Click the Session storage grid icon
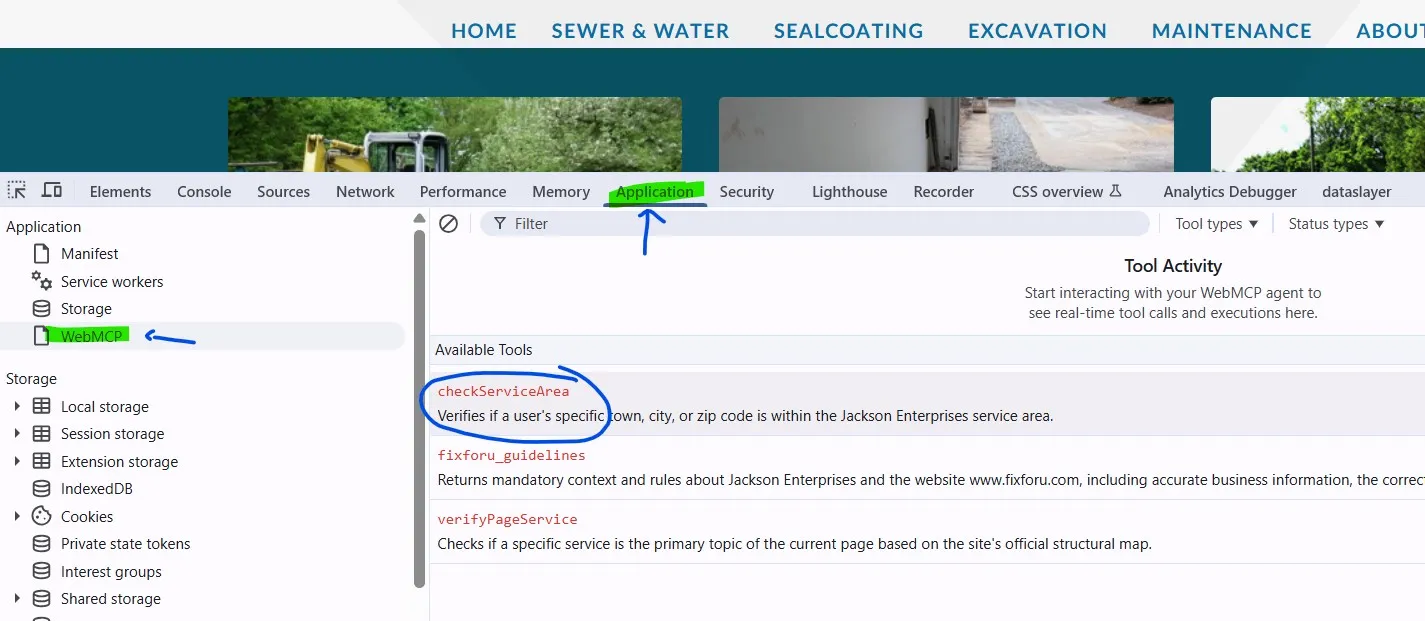1425x621 pixels. pyautogui.click(x=42, y=434)
